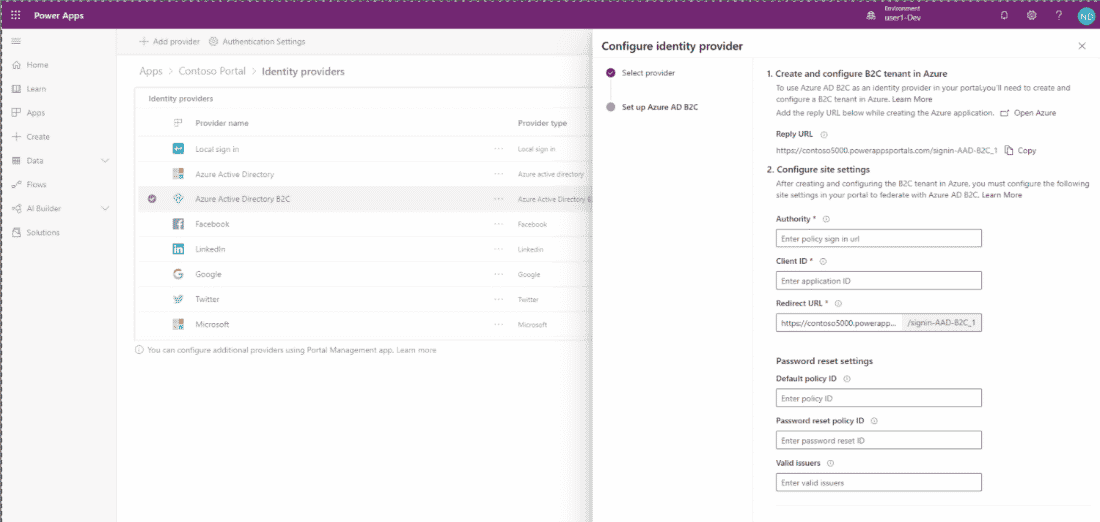The height and width of the screenshot is (522, 1100).
Task: Open more options for Local sign in
Action: 498,149
